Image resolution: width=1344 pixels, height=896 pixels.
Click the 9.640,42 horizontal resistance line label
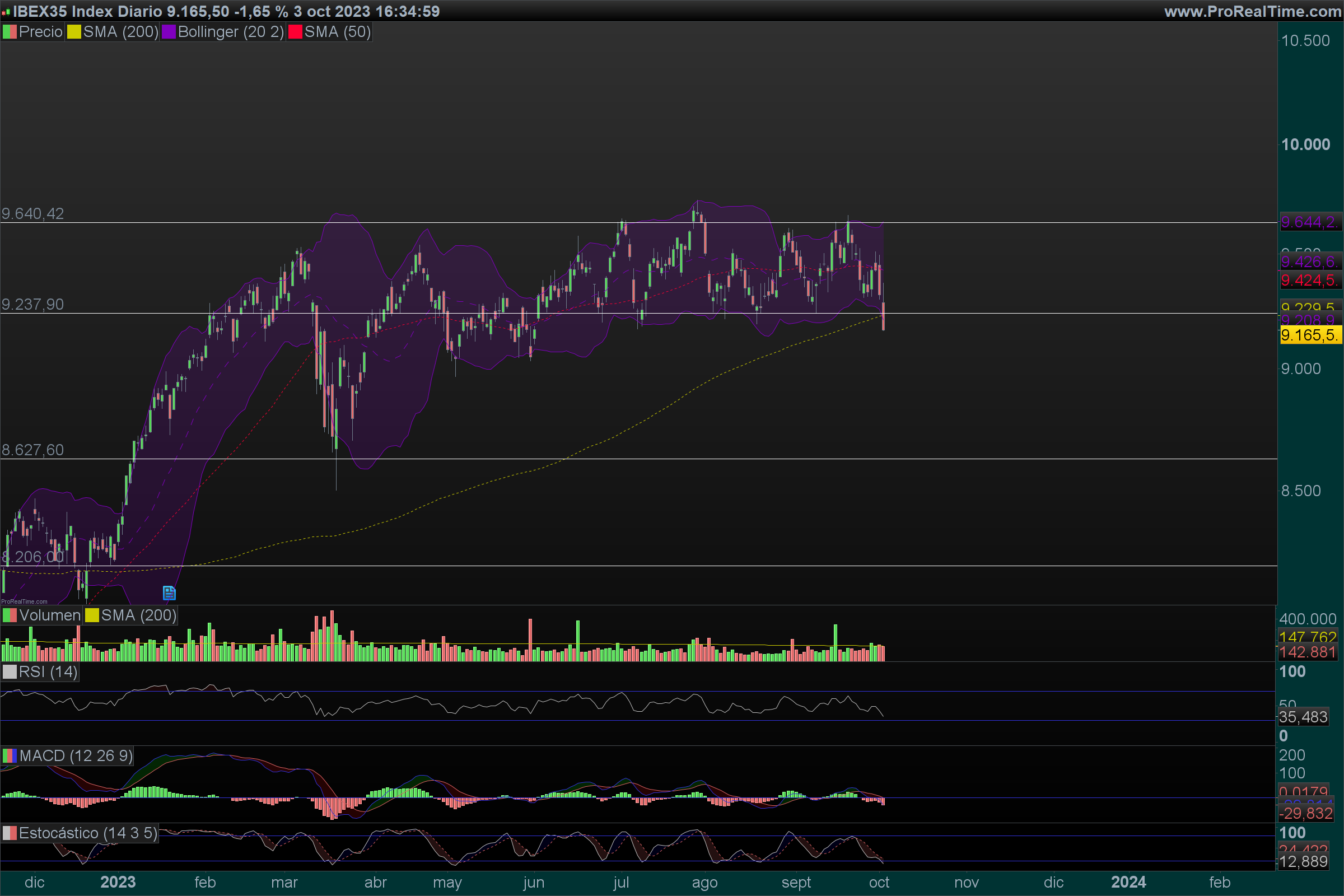point(32,214)
